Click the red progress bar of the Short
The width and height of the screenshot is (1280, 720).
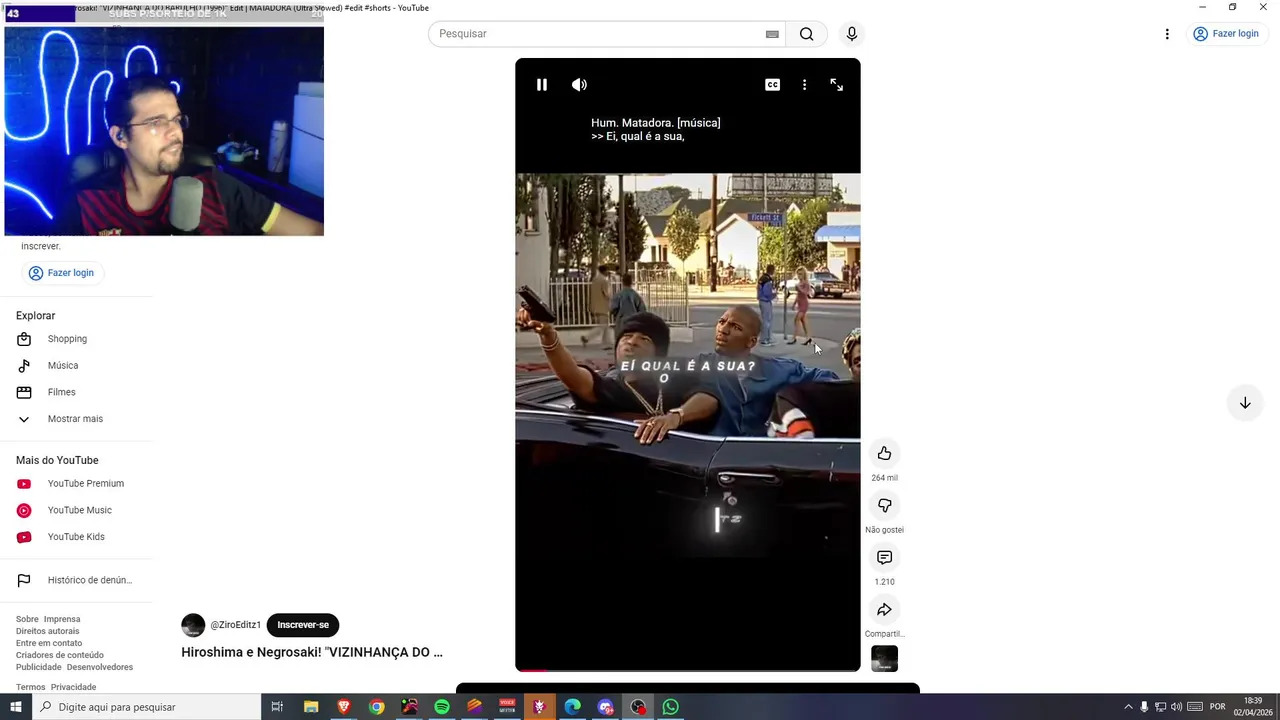pos(688,669)
